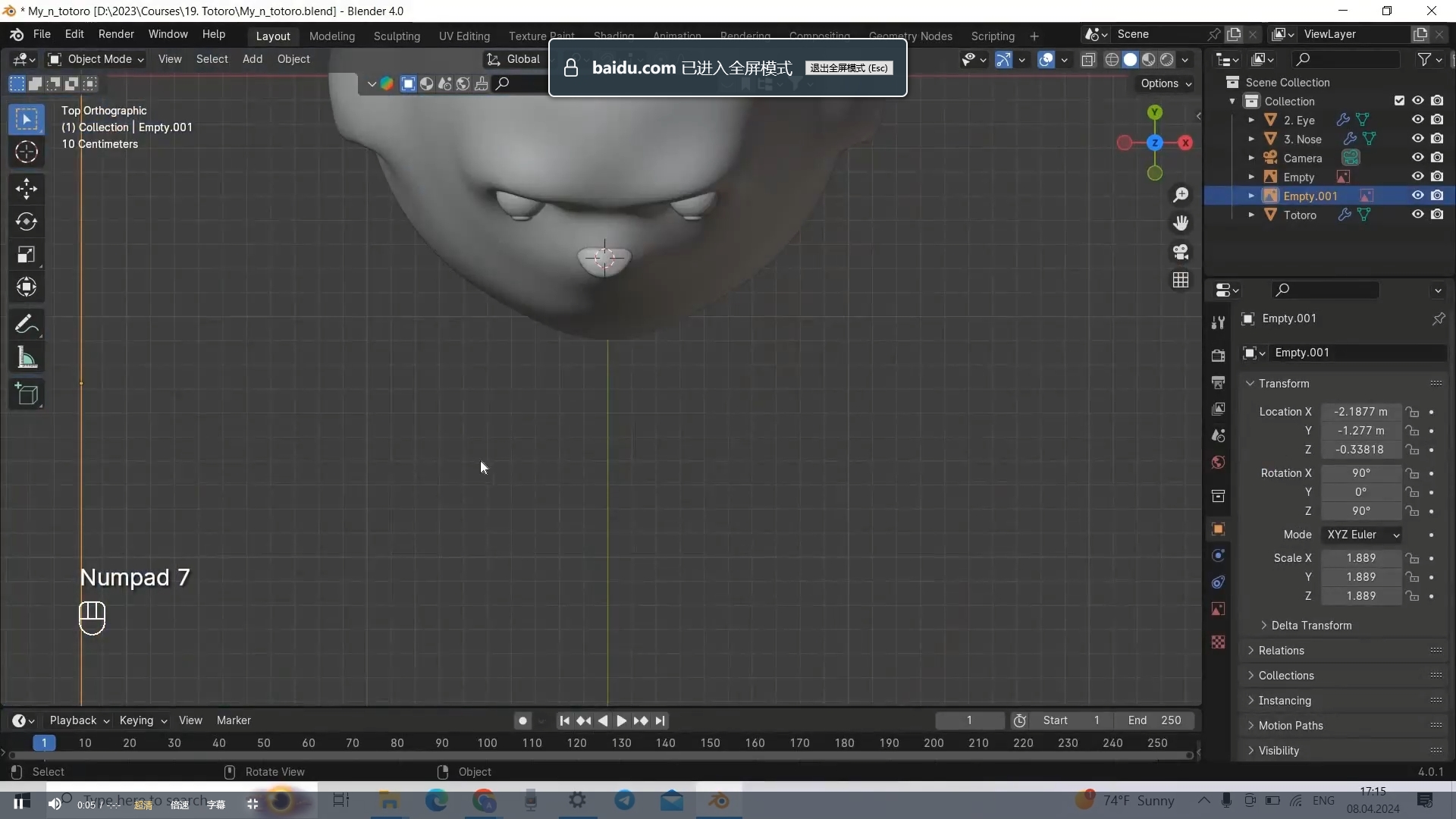1456x819 pixels.
Task: Toggle X-ray display mode
Action: click(1088, 59)
